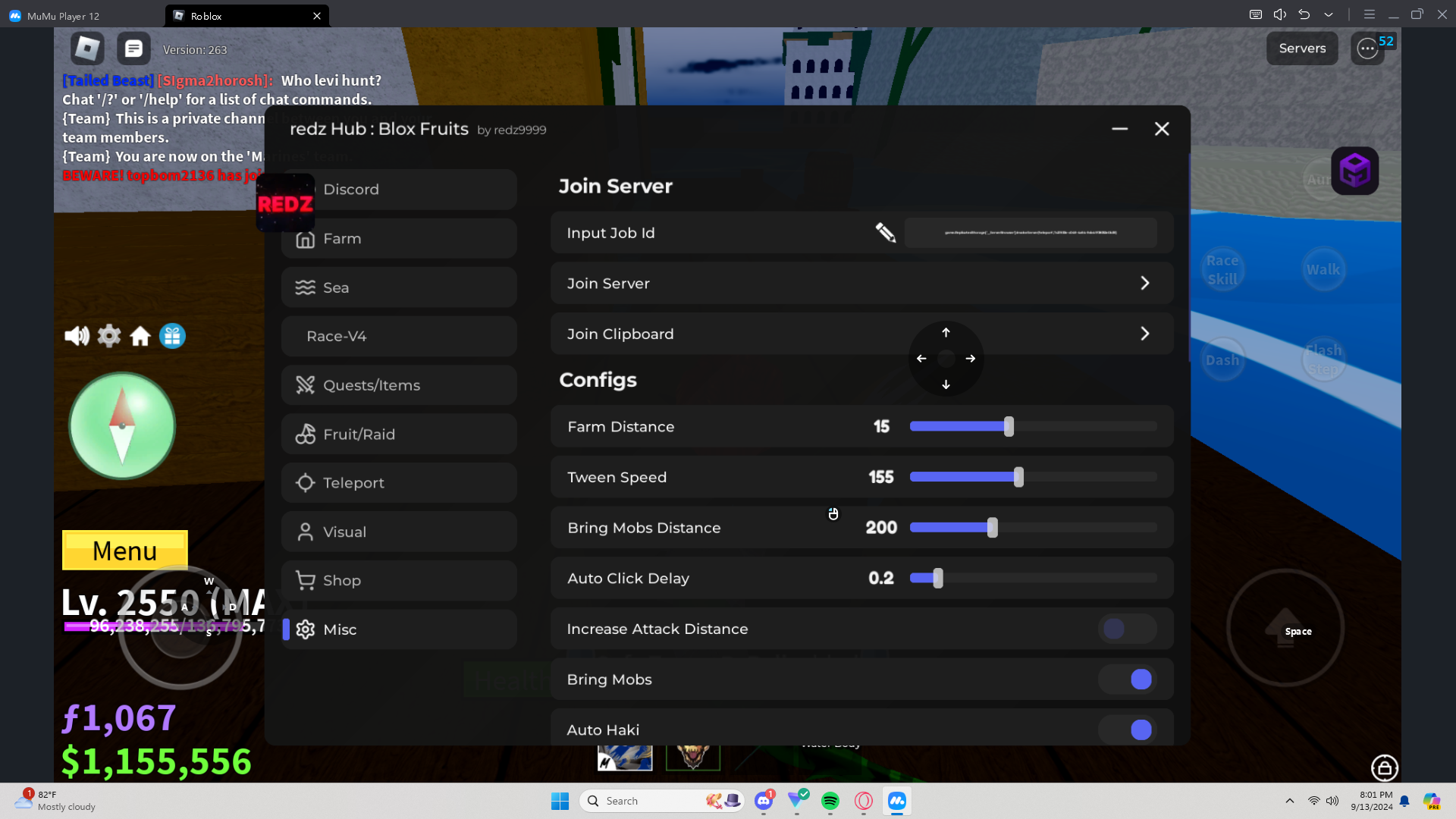Tap the Dash circular button
This screenshot has width=1456, height=819.
[1222, 359]
